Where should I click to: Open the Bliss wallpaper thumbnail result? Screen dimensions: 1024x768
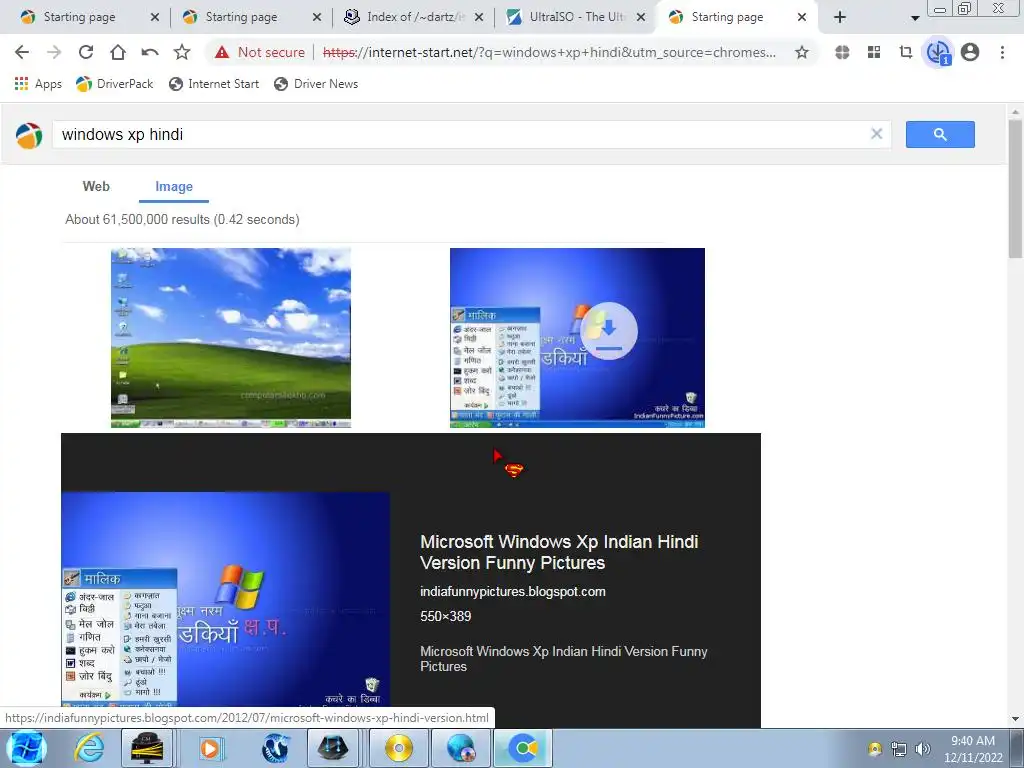[231, 338]
